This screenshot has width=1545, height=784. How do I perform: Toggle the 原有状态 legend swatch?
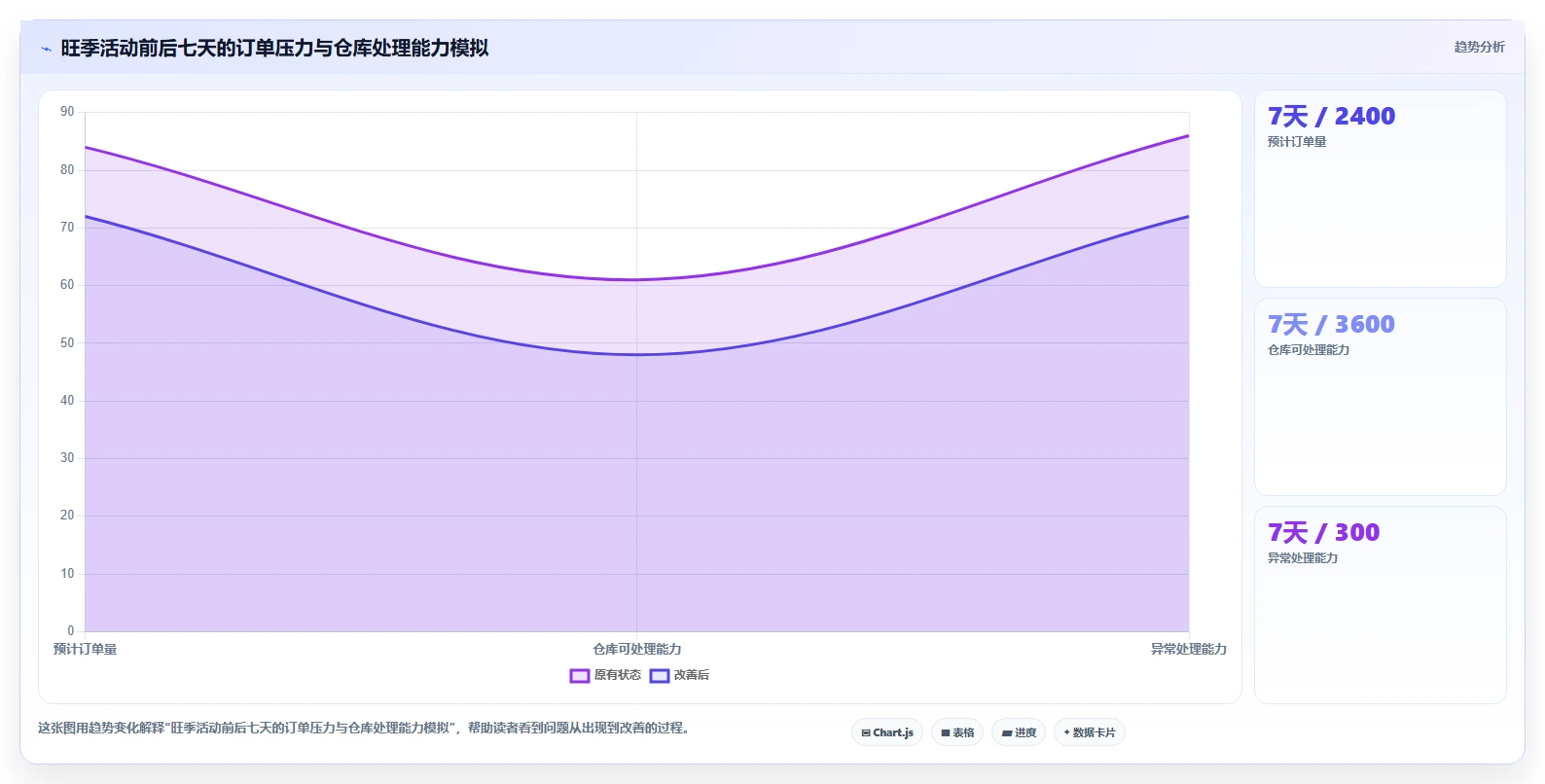click(580, 676)
